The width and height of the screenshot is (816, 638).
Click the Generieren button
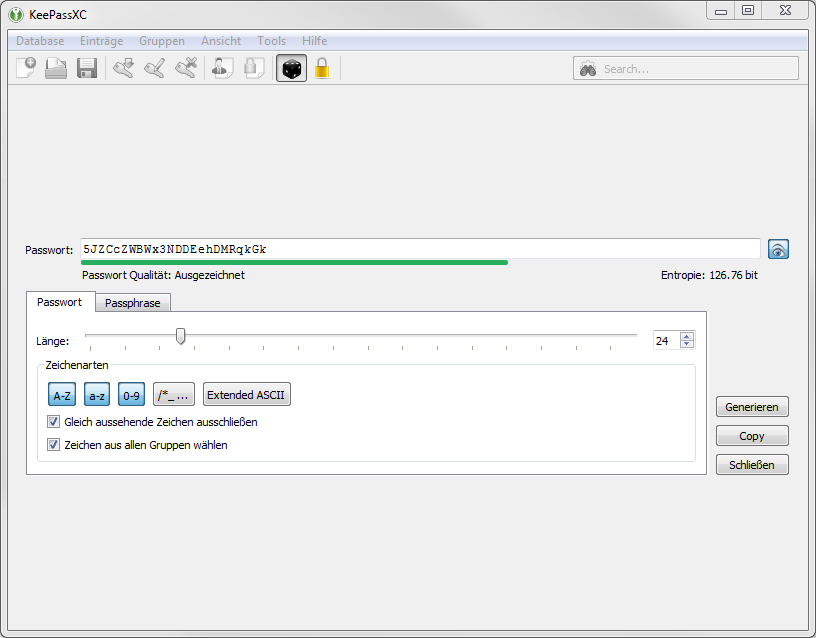pos(752,407)
